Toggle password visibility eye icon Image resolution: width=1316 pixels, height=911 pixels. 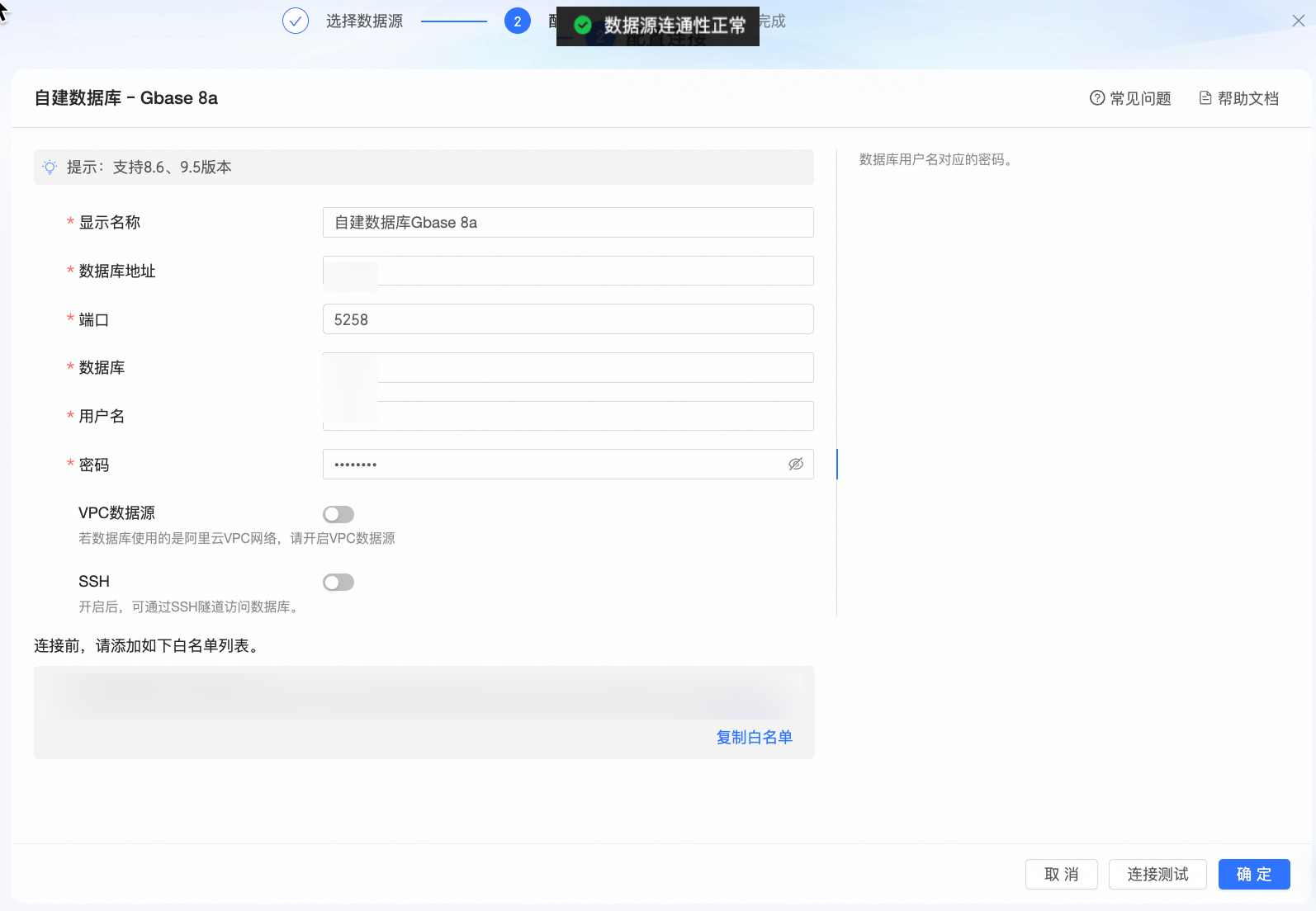pyautogui.click(x=796, y=465)
